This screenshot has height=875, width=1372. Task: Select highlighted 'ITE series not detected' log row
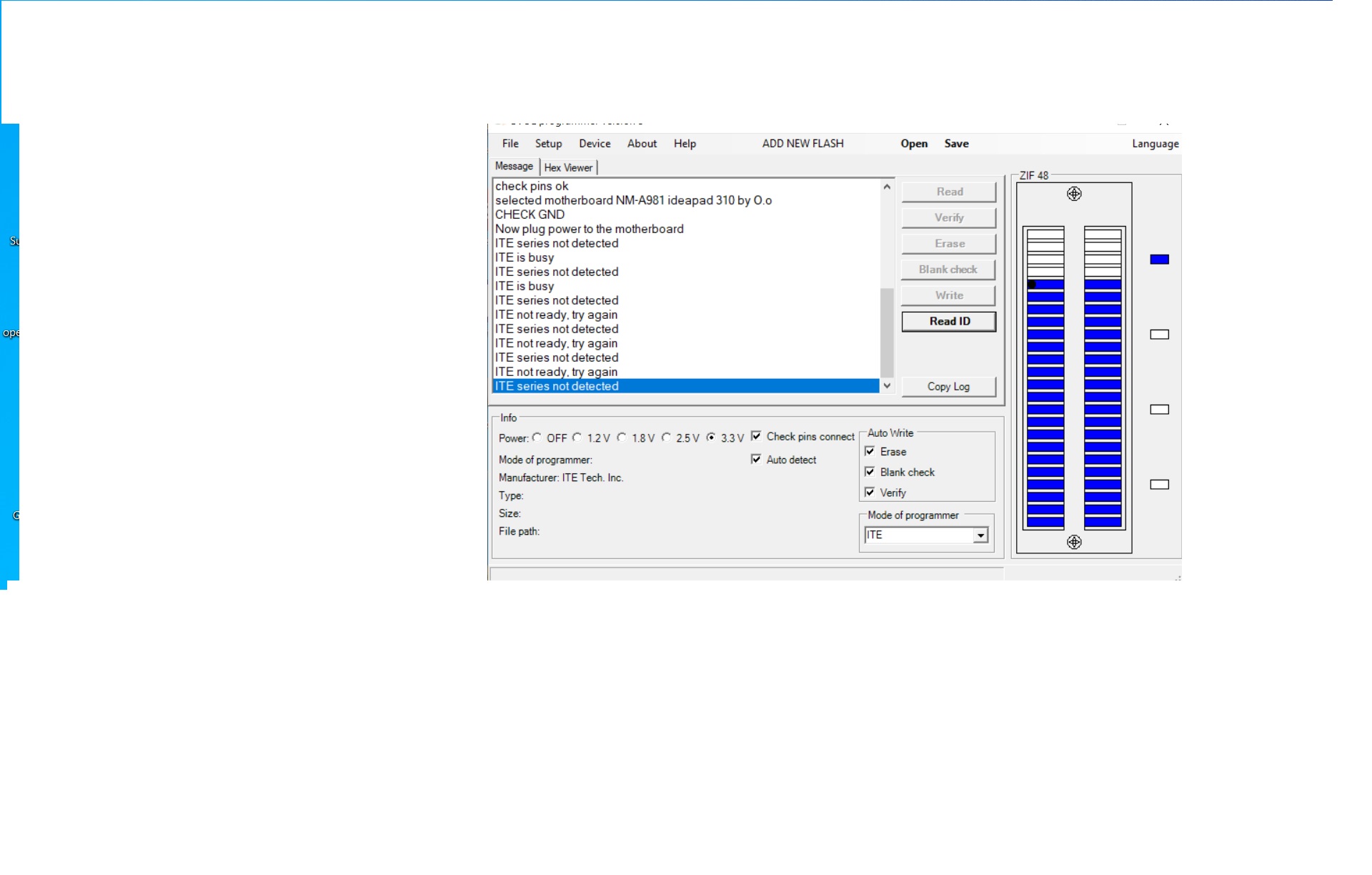[x=686, y=386]
